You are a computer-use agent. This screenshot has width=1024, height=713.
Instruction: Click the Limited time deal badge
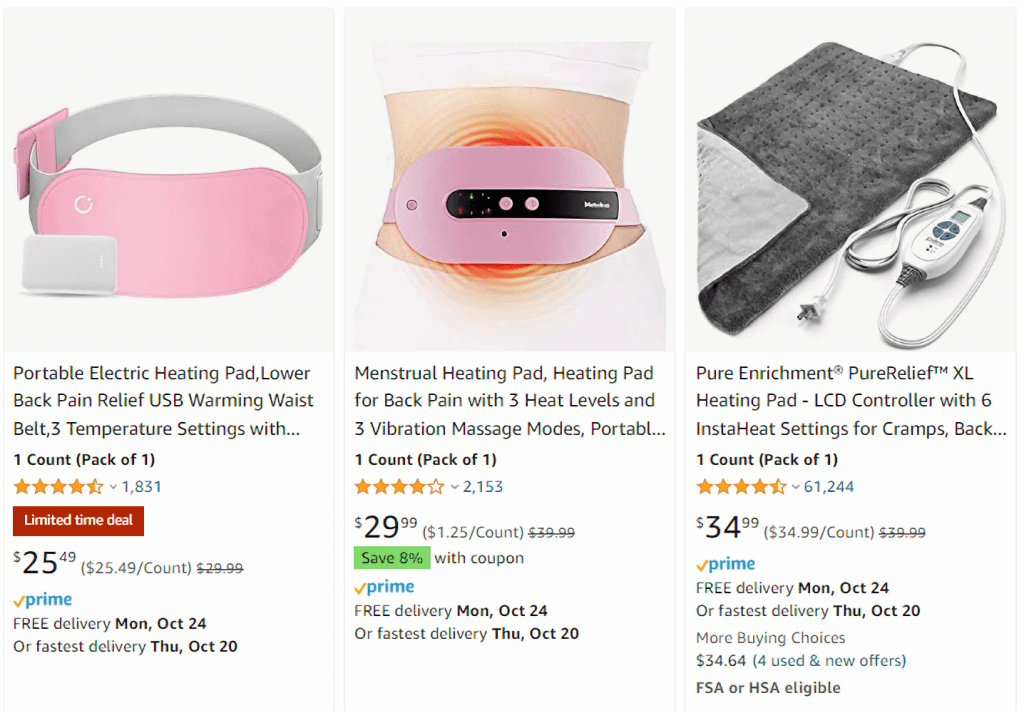click(78, 520)
